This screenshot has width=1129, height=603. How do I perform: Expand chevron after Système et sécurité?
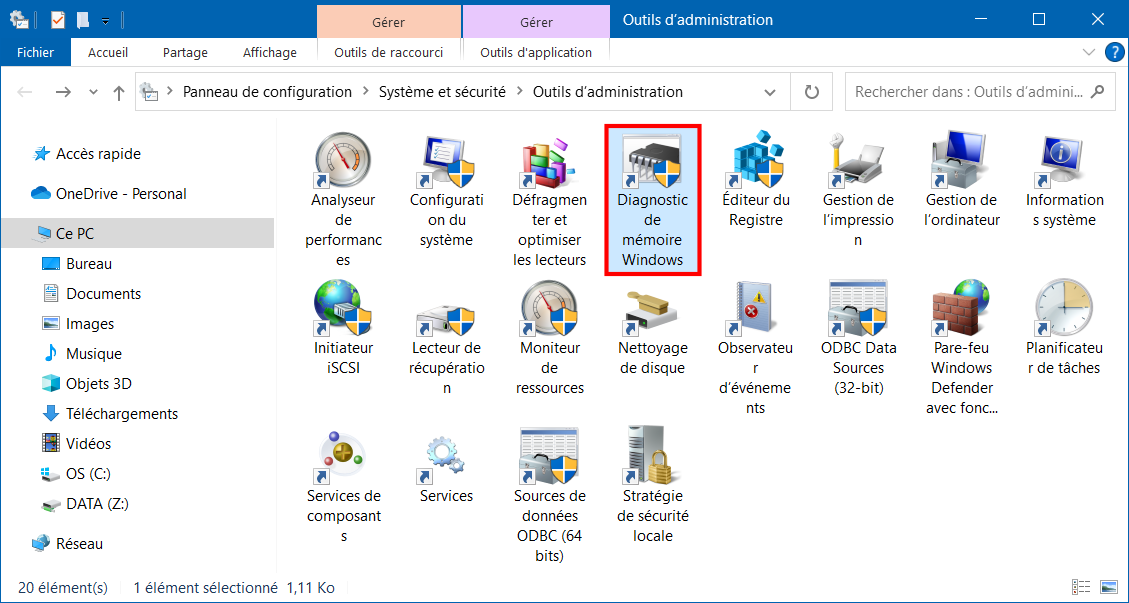pos(520,92)
